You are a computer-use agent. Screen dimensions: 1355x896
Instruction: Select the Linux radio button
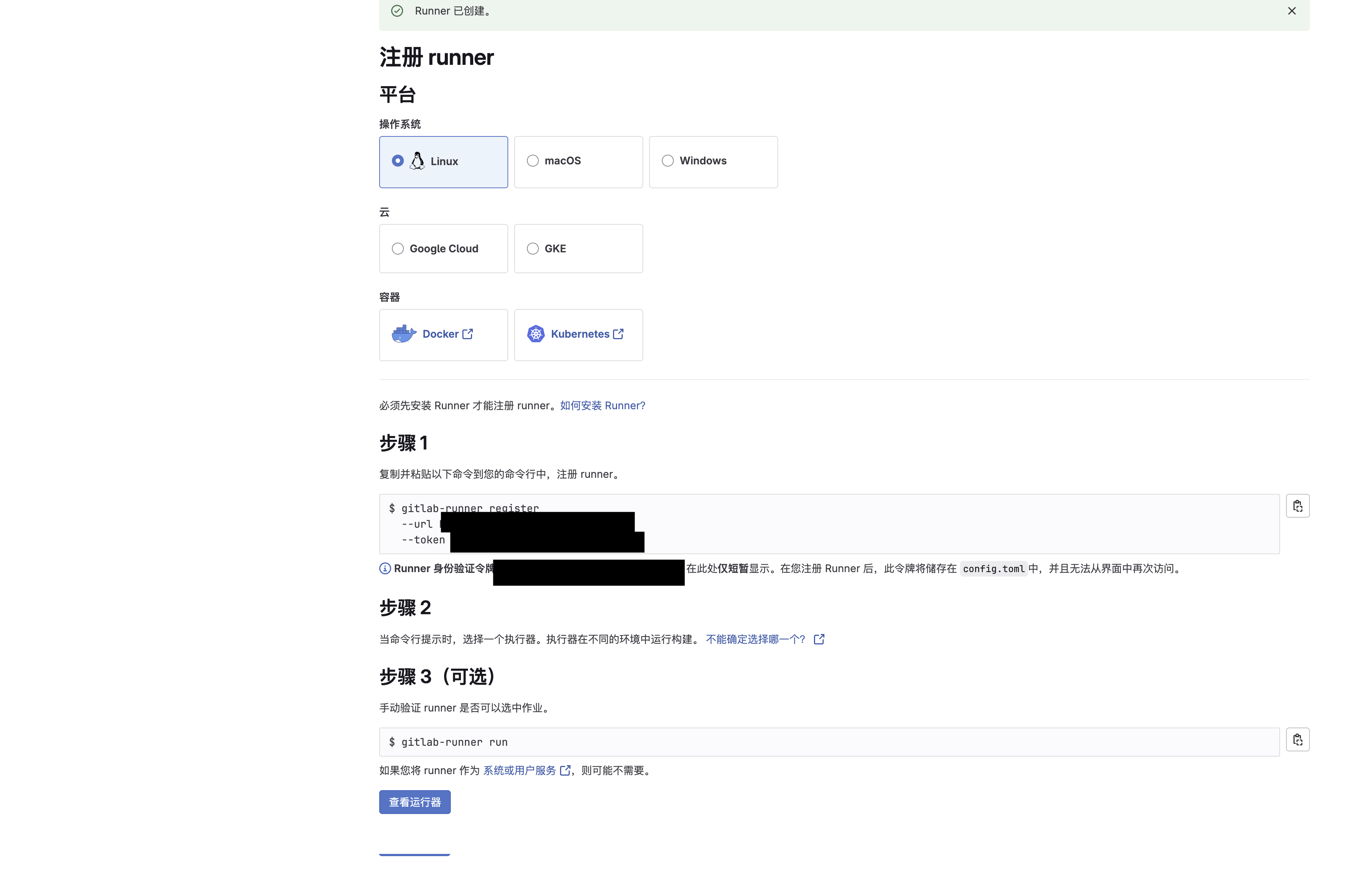tap(398, 161)
